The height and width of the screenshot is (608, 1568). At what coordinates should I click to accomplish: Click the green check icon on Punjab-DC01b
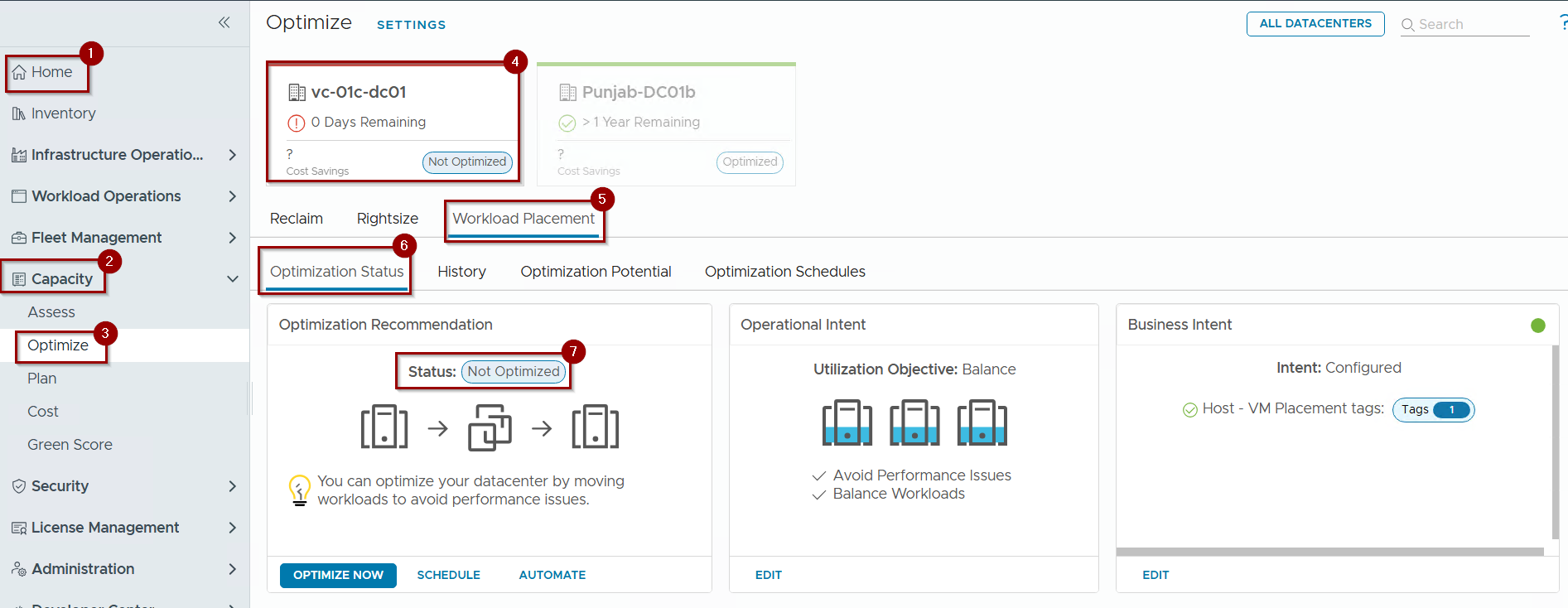tap(567, 123)
